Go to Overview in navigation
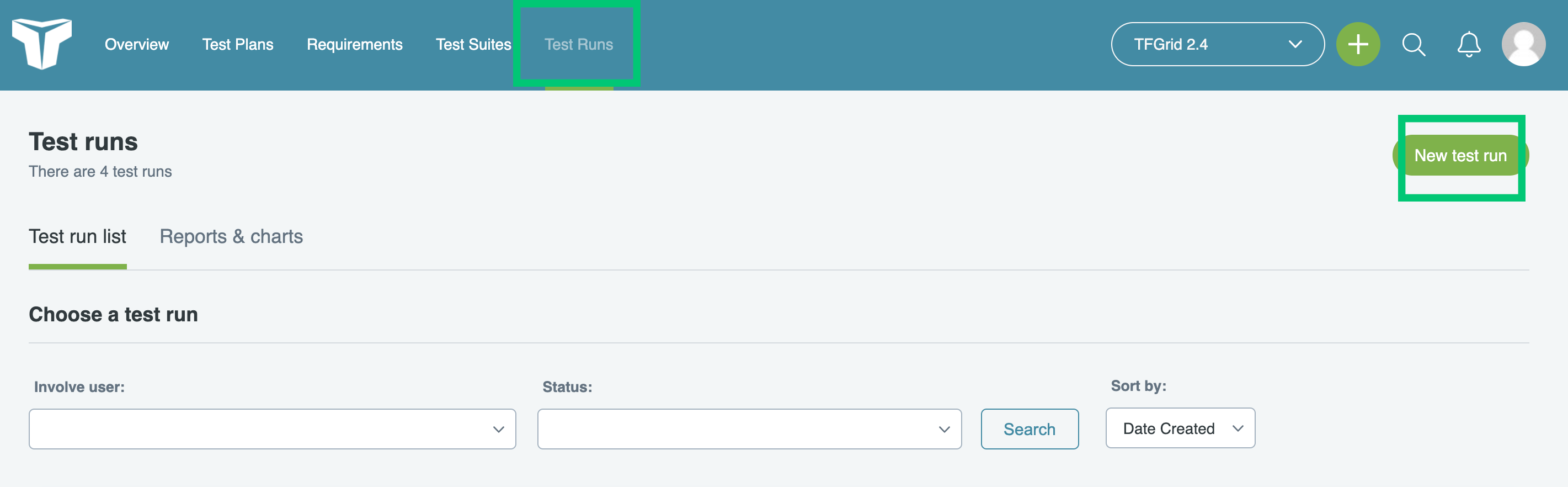The height and width of the screenshot is (487, 1568). click(x=137, y=45)
